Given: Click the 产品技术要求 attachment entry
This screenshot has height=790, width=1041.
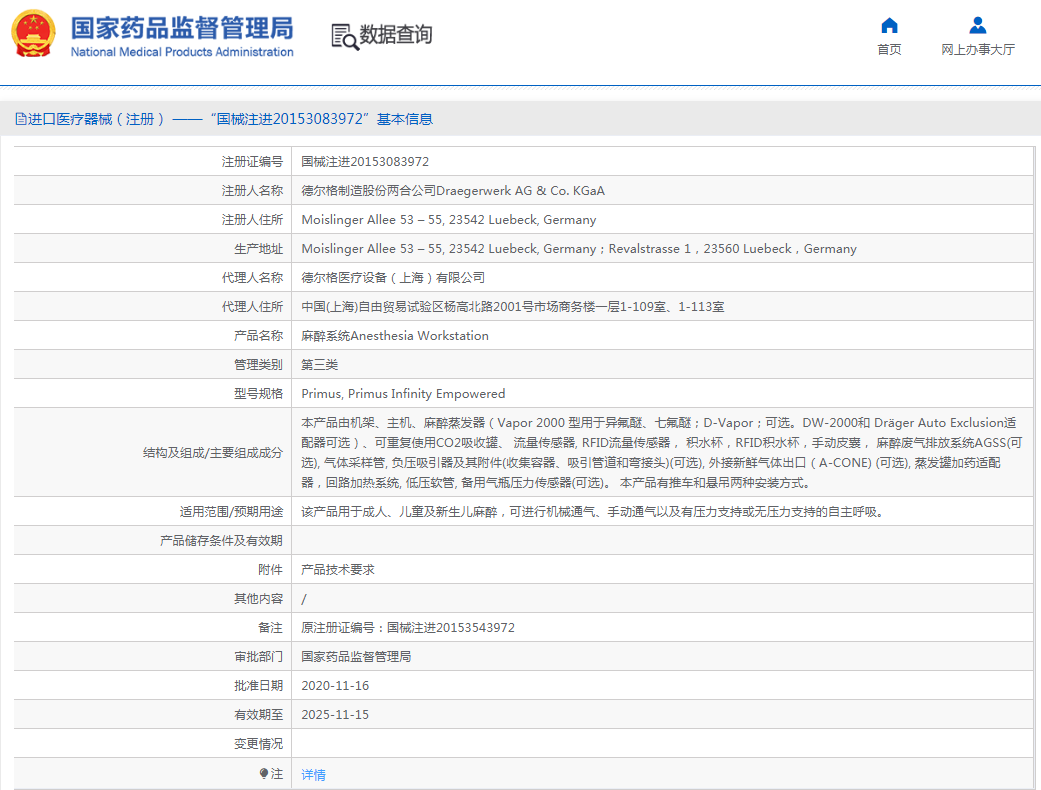Looking at the screenshot, I should 338,569.
